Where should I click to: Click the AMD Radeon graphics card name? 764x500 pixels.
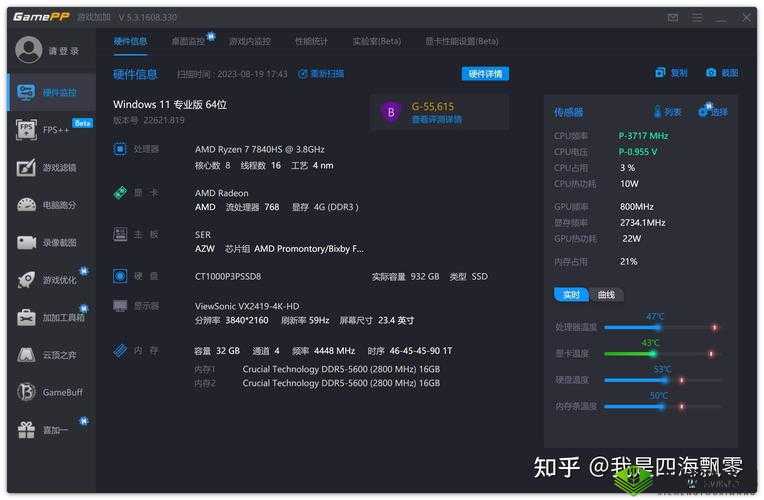click(x=222, y=193)
